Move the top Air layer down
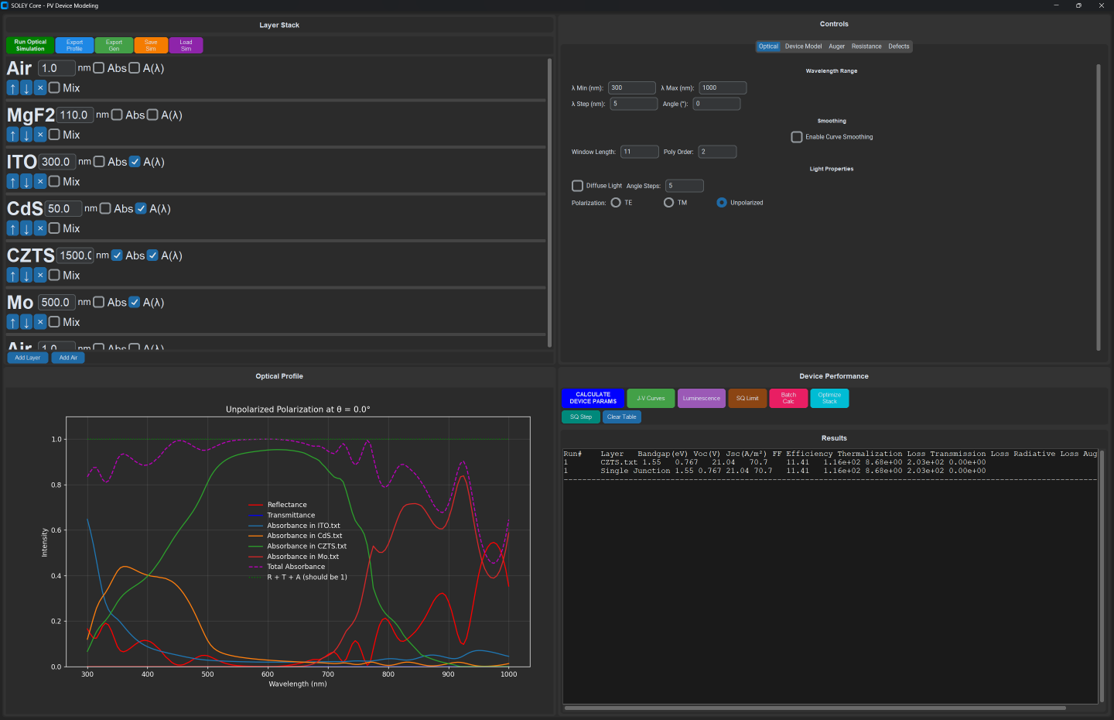This screenshot has height=720, width=1114. tap(26, 88)
